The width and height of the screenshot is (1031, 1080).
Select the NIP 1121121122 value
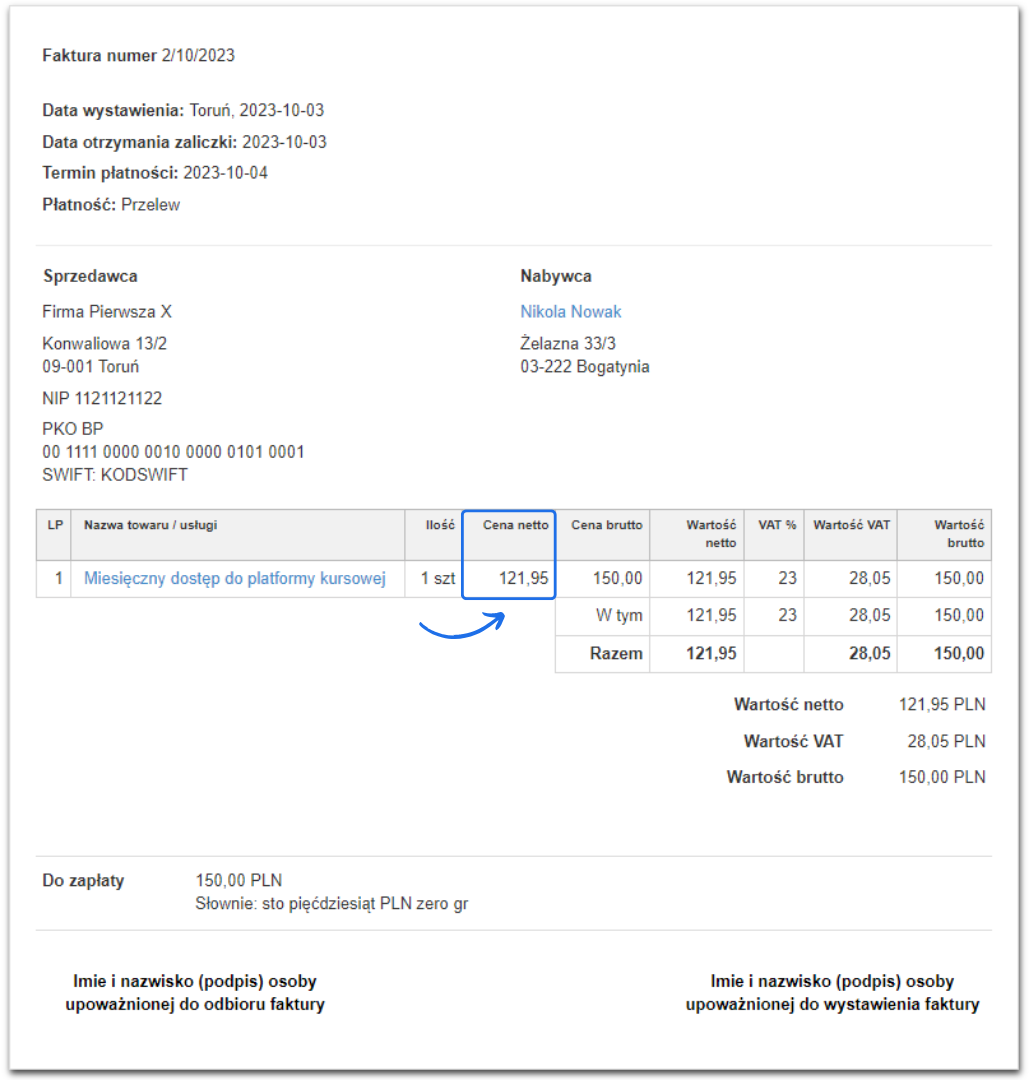(x=103, y=397)
